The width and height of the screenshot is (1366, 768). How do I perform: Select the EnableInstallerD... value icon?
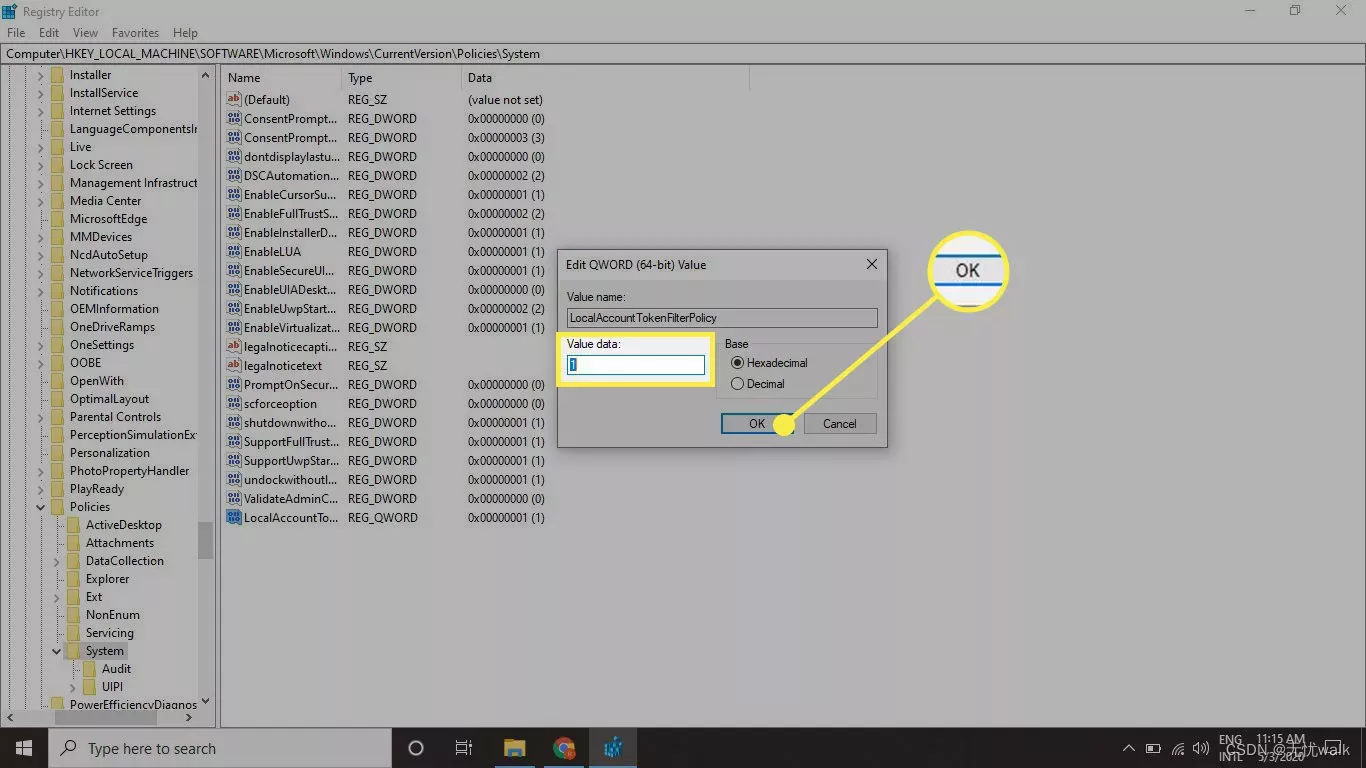[234, 233]
